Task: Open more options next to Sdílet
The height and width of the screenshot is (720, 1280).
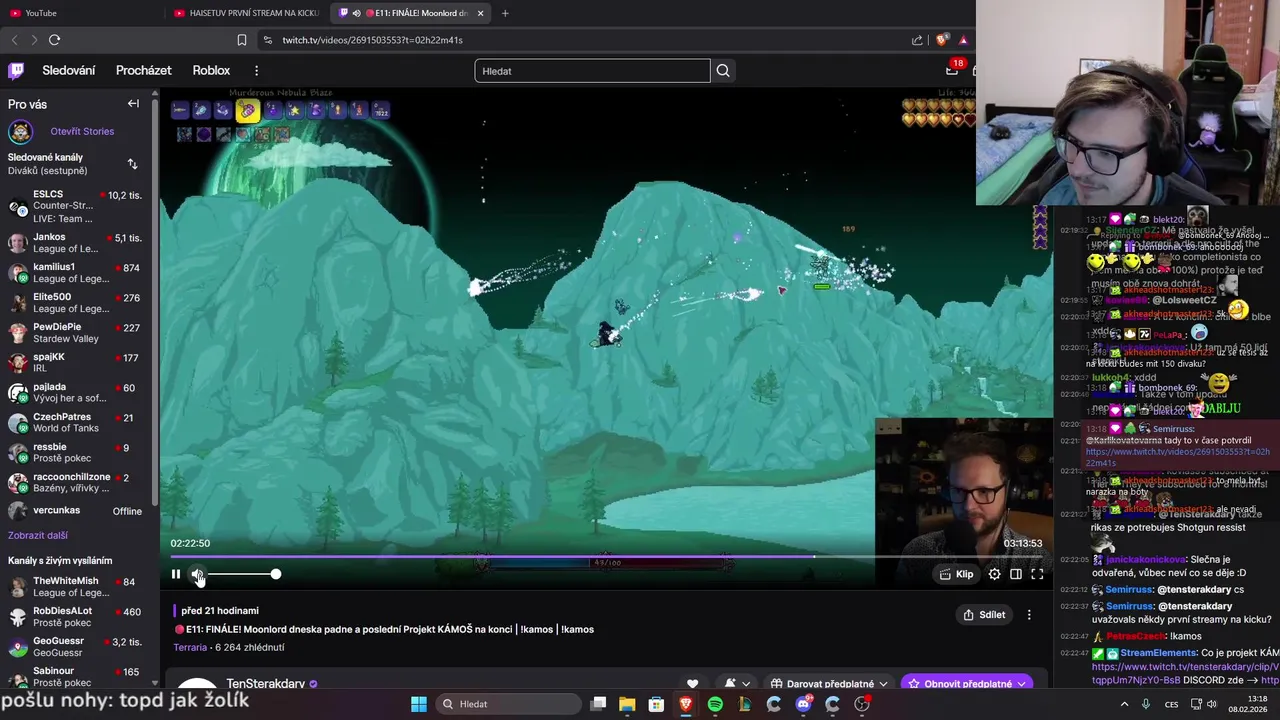Action: 1029,615
